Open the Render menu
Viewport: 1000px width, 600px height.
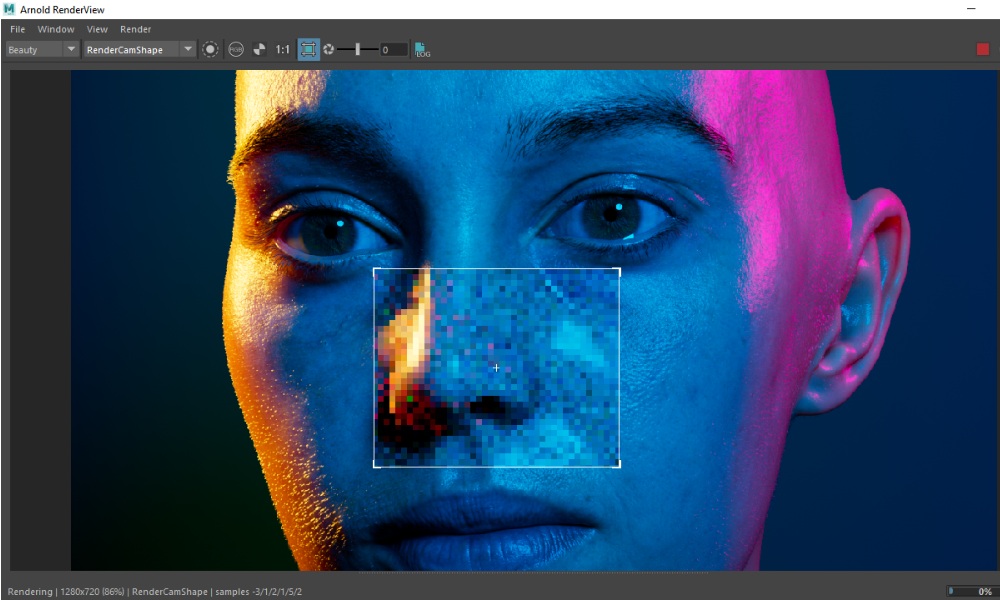tap(135, 29)
